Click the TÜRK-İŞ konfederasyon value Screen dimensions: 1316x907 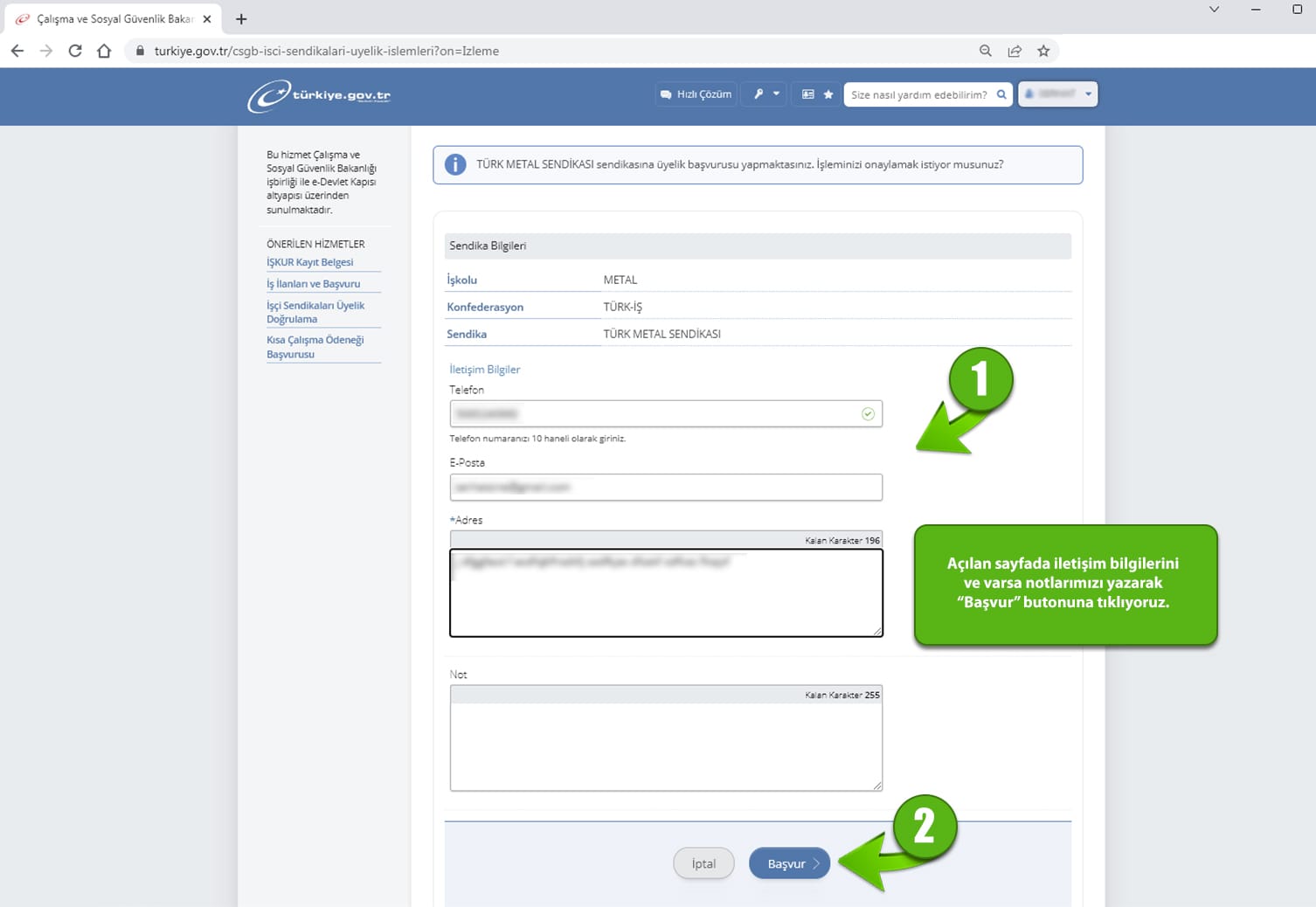tap(622, 307)
